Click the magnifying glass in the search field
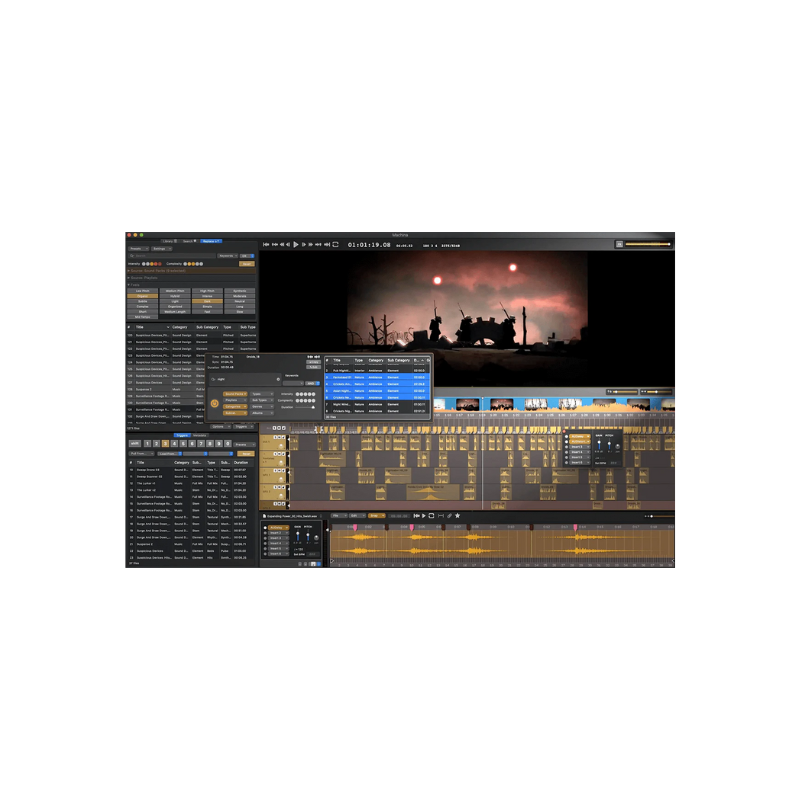800x800 pixels. tap(134, 255)
